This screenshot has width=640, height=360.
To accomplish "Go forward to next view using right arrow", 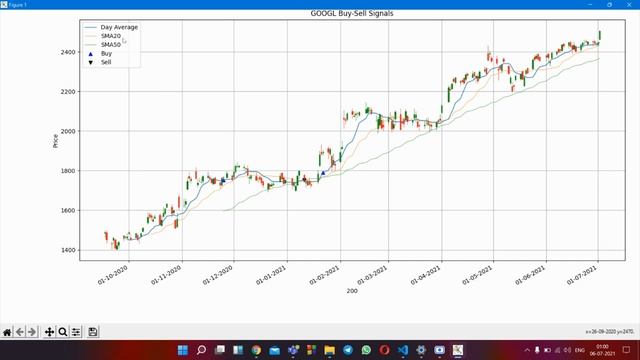I will [32, 332].
